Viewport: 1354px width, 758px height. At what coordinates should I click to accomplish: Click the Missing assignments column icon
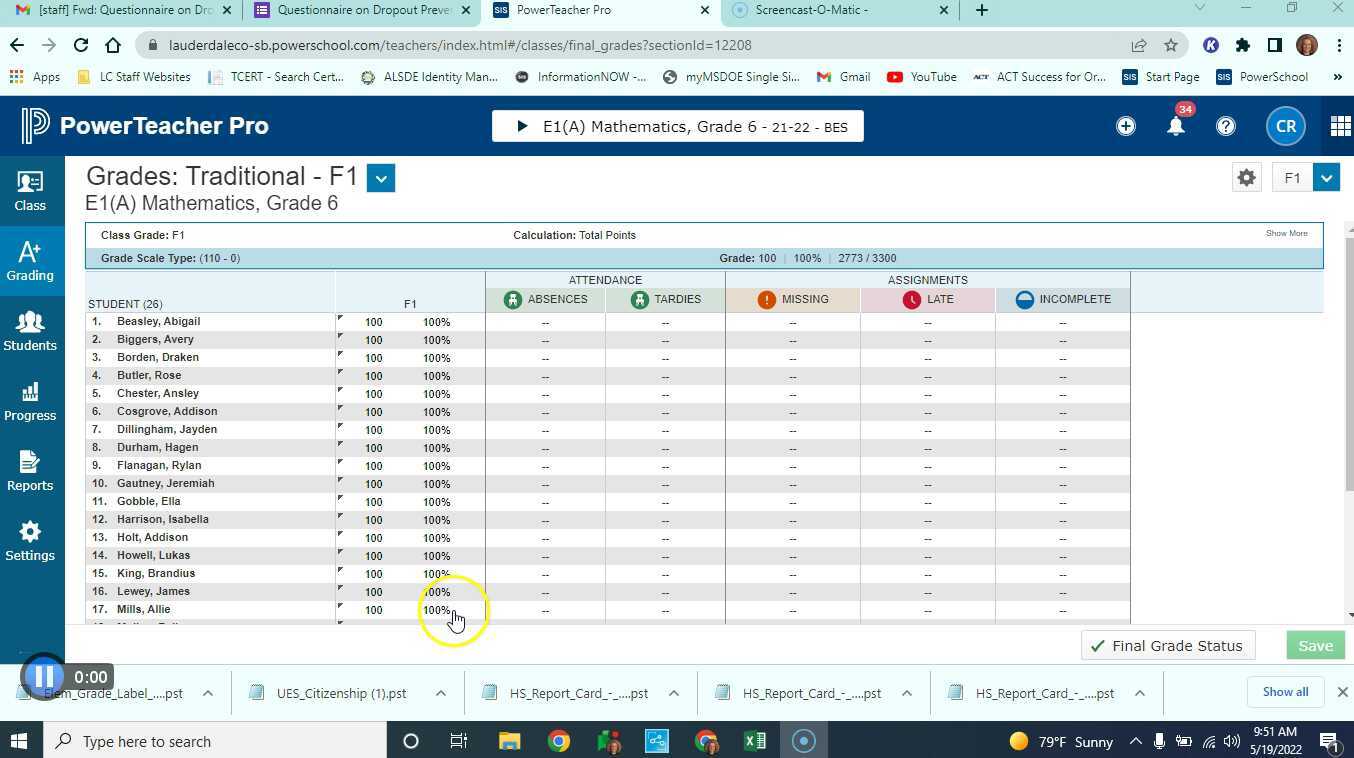[x=765, y=299]
